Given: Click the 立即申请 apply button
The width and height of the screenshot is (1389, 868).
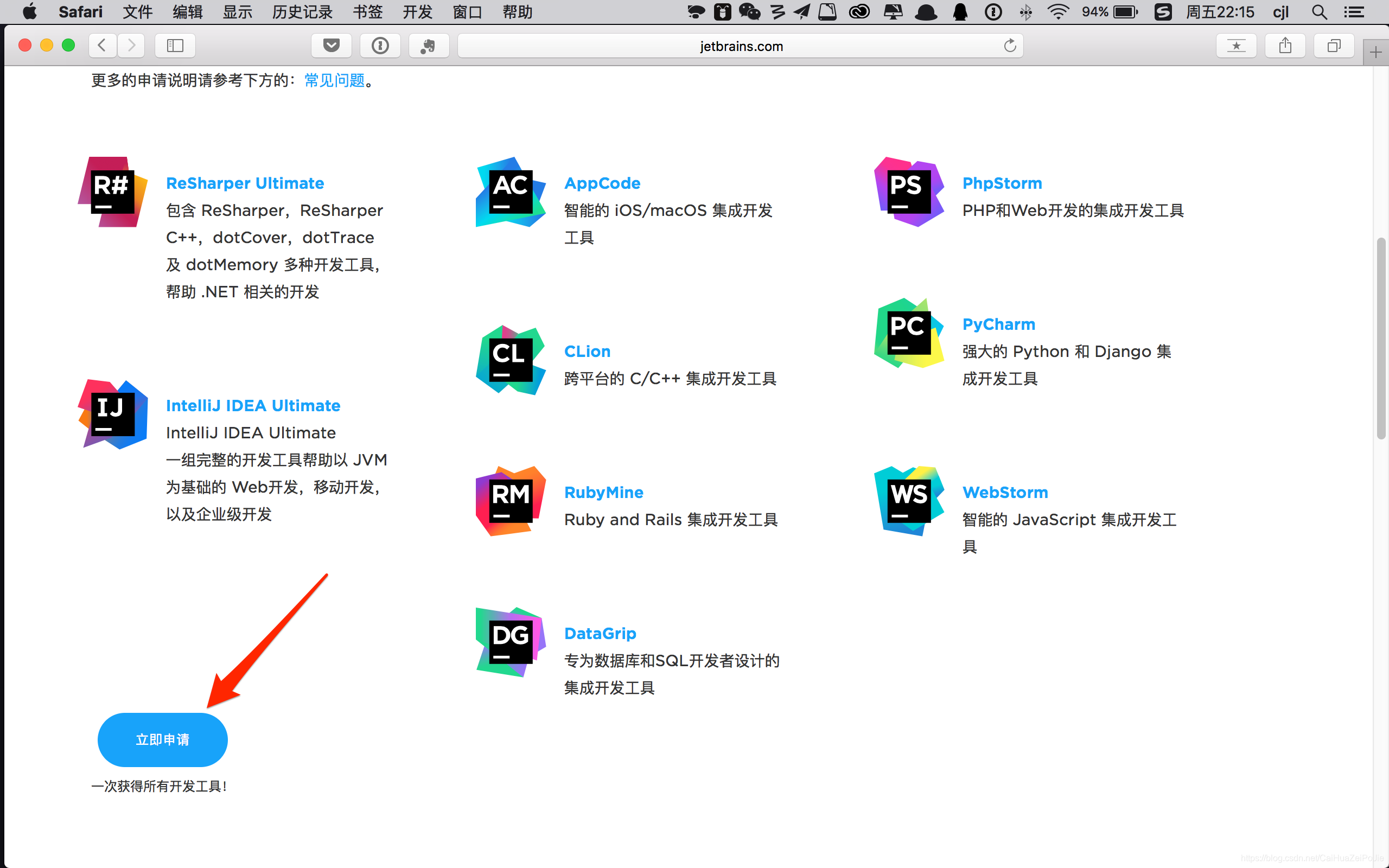Looking at the screenshot, I should [x=162, y=739].
